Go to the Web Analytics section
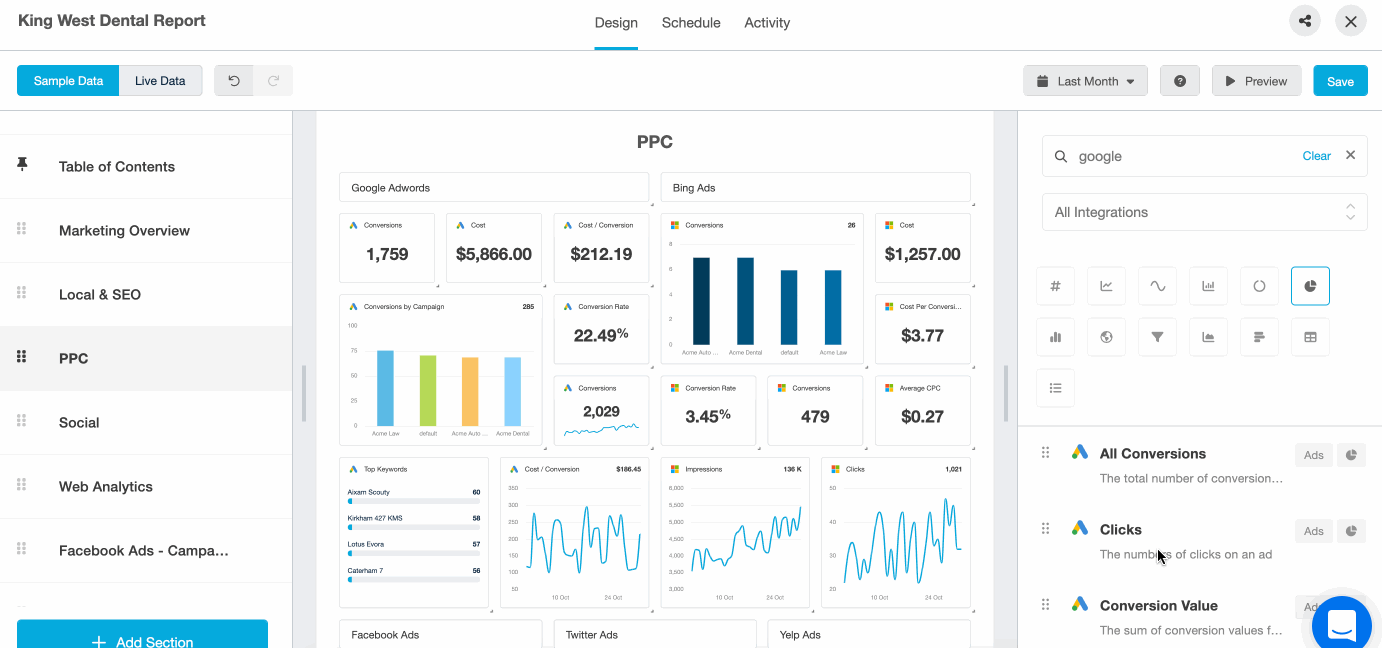1382x648 pixels. coord(146,487)
